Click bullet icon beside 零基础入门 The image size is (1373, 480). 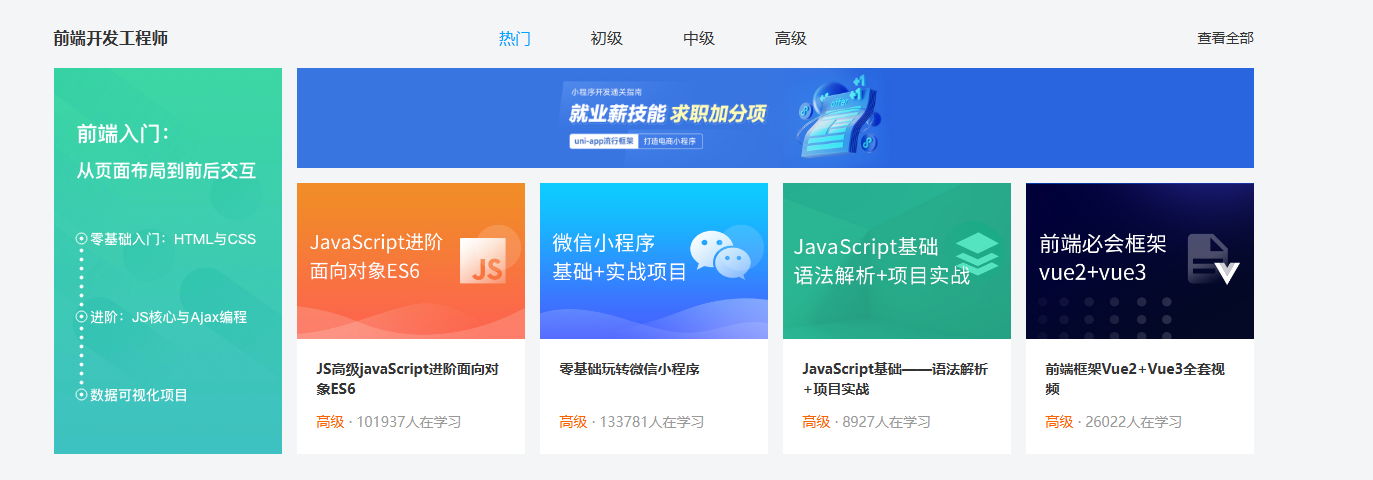[x=81, y=239]
